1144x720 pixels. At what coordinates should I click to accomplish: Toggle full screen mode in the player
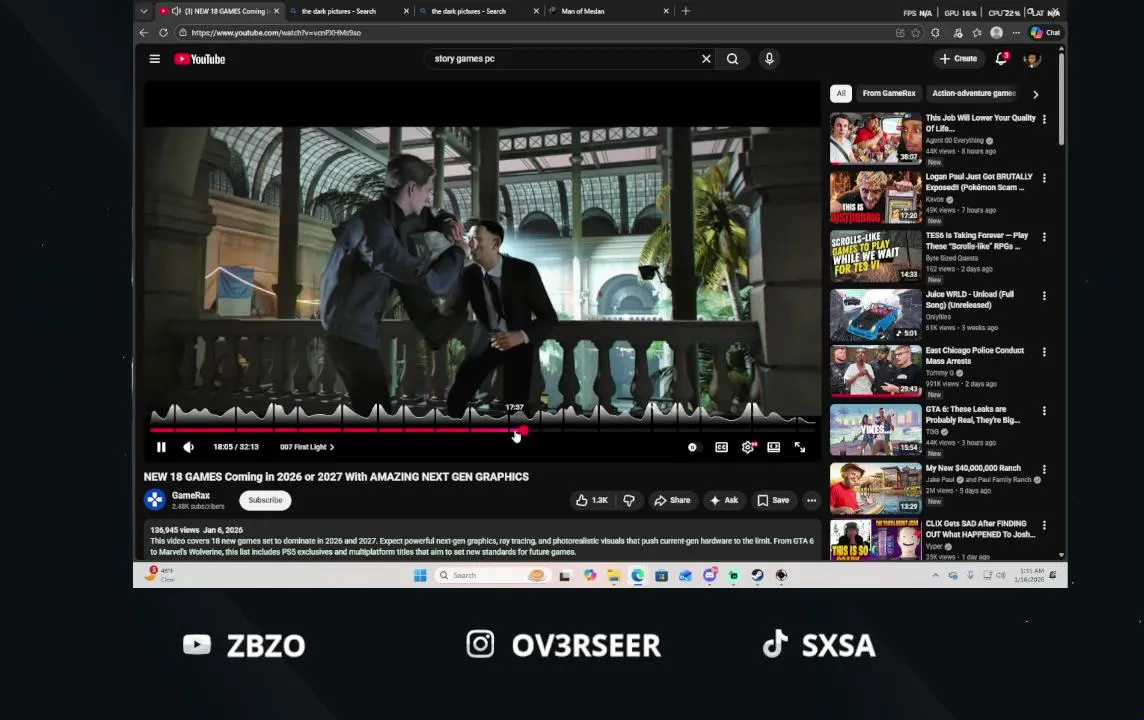click(x=800, y=447)
